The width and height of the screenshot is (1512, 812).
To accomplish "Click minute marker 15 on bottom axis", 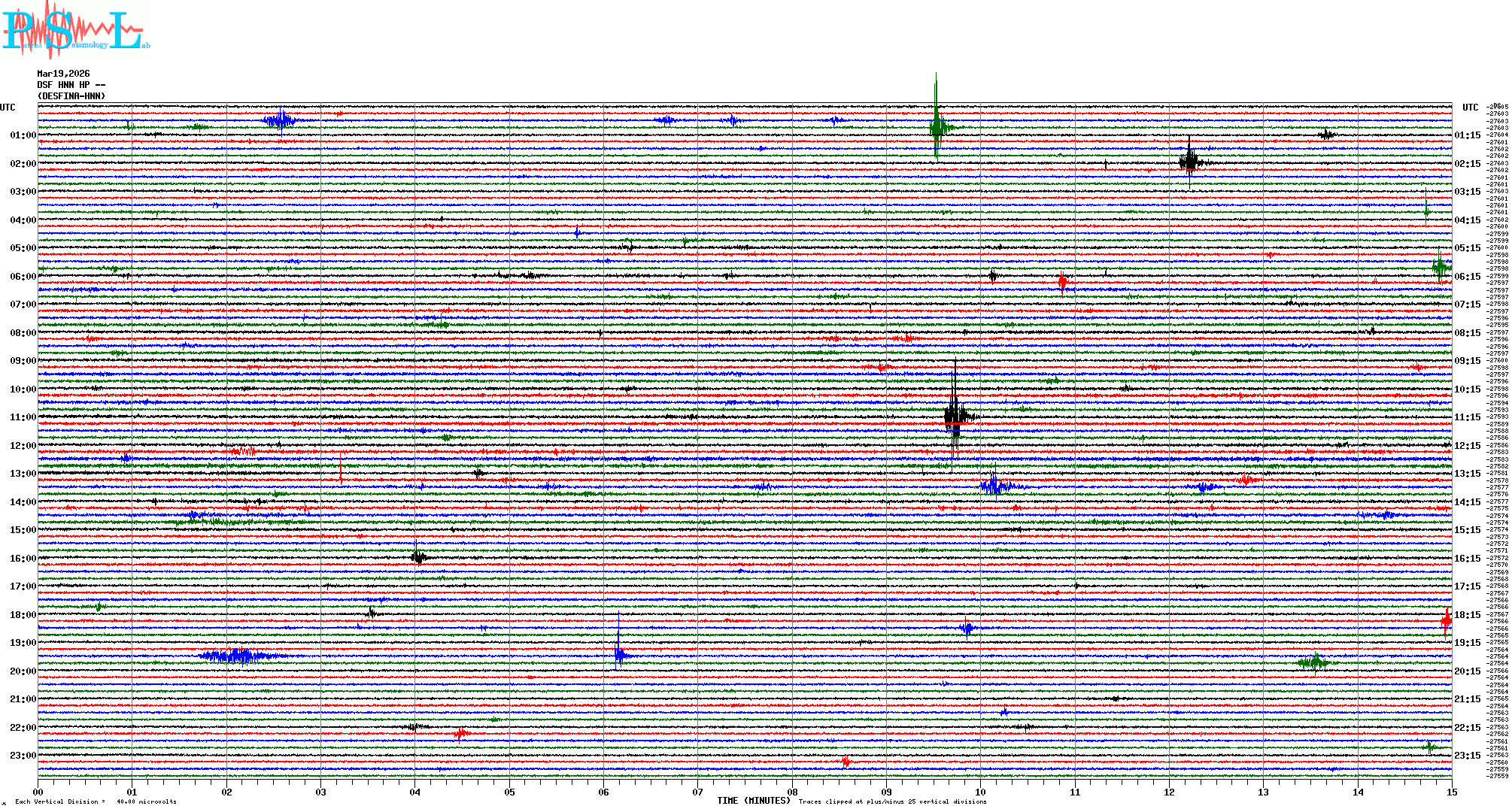I will 1452,792.
